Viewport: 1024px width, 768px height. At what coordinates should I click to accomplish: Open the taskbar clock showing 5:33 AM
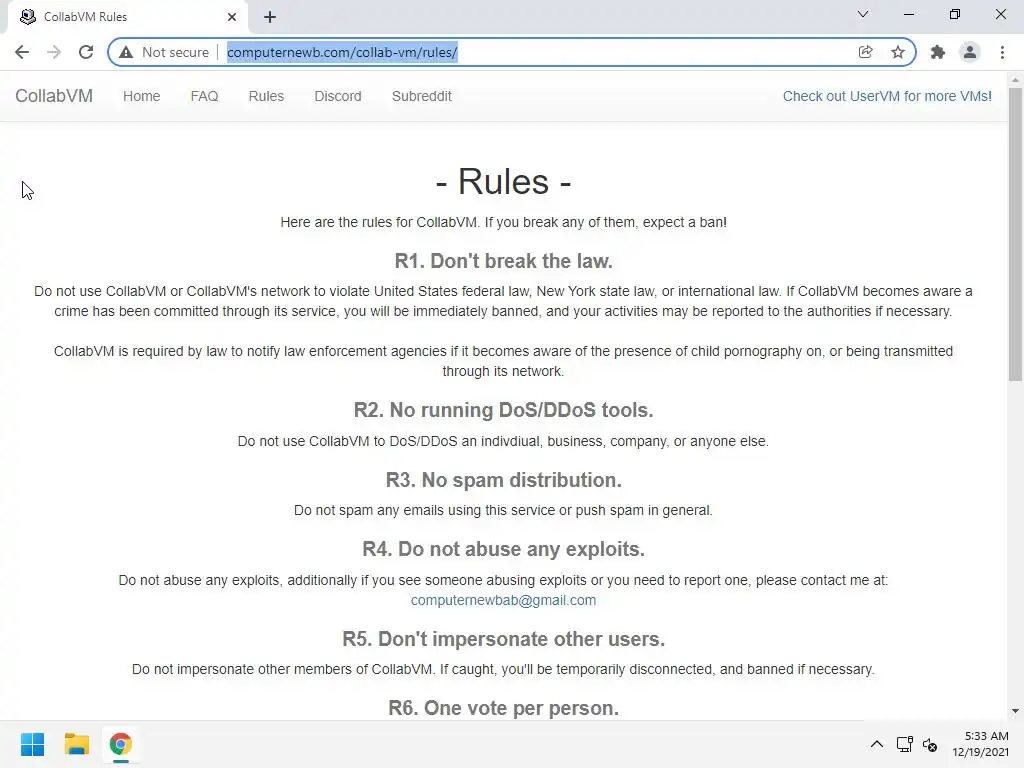(x=980, y=744)
